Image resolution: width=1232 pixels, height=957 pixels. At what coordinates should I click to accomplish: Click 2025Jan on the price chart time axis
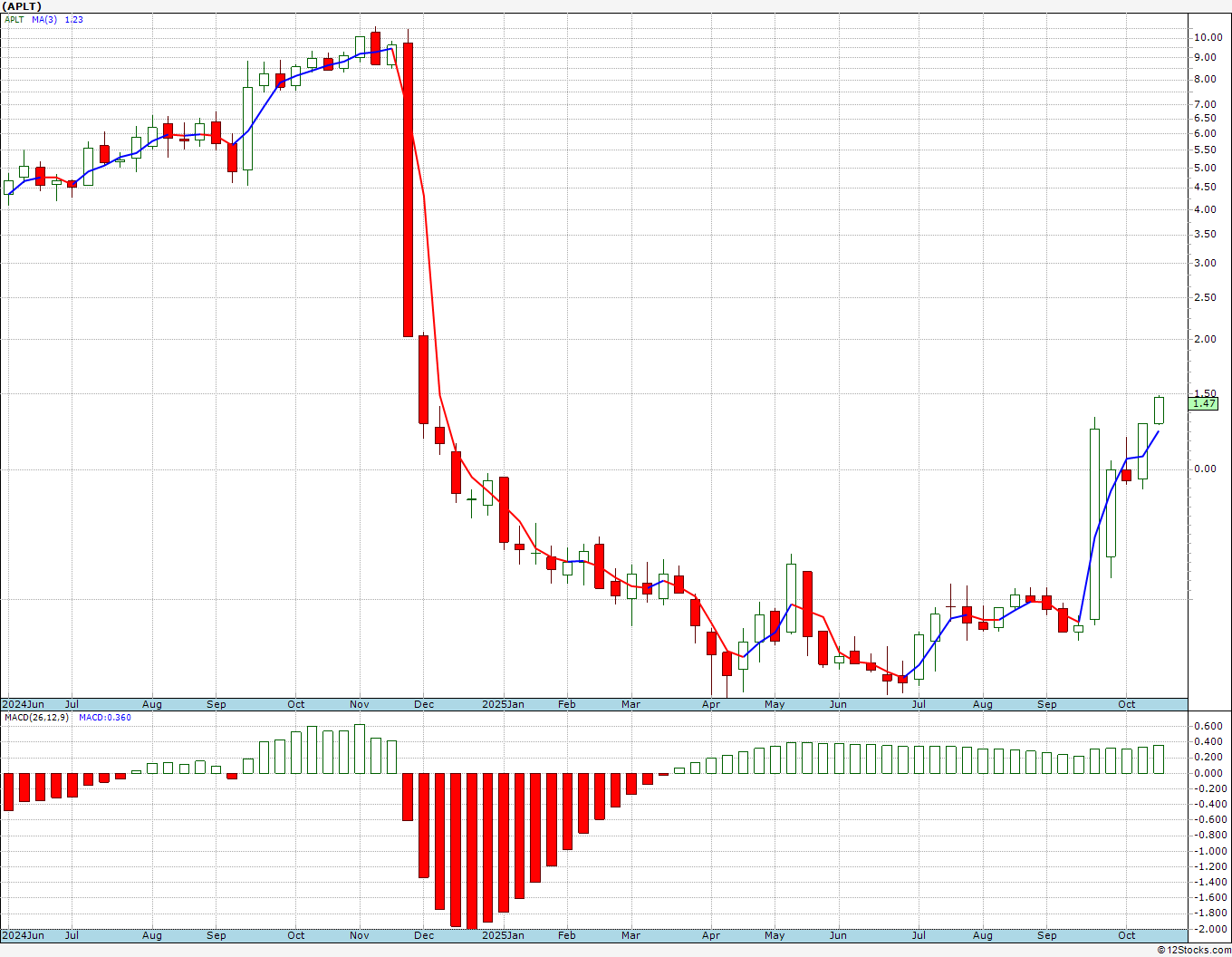pos(503,704)
